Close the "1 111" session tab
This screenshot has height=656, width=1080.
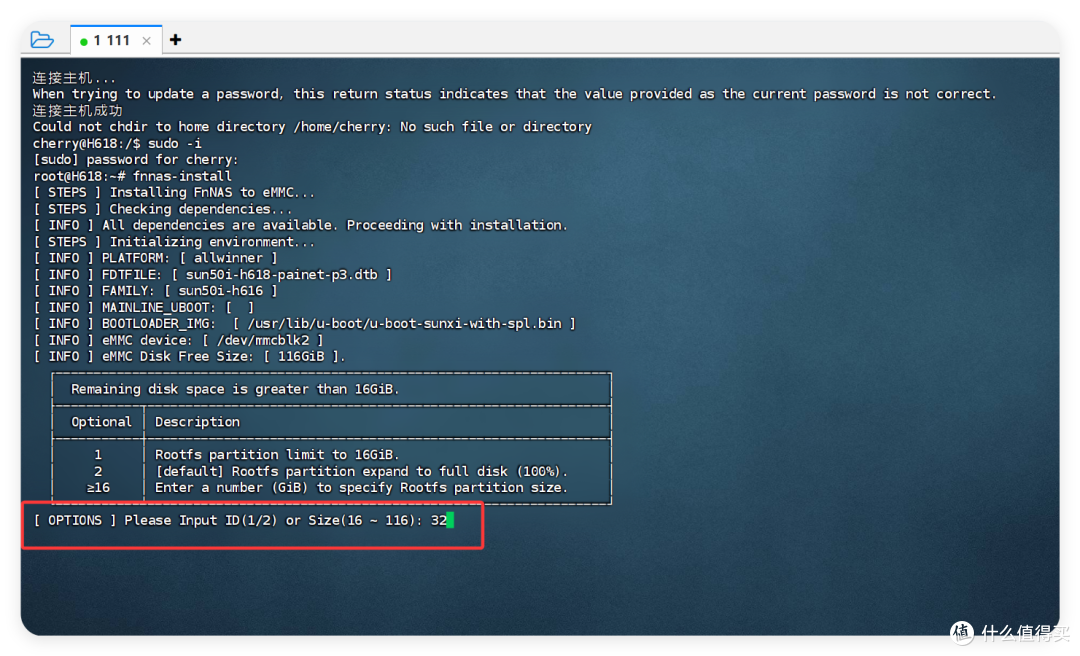[147, 41]
